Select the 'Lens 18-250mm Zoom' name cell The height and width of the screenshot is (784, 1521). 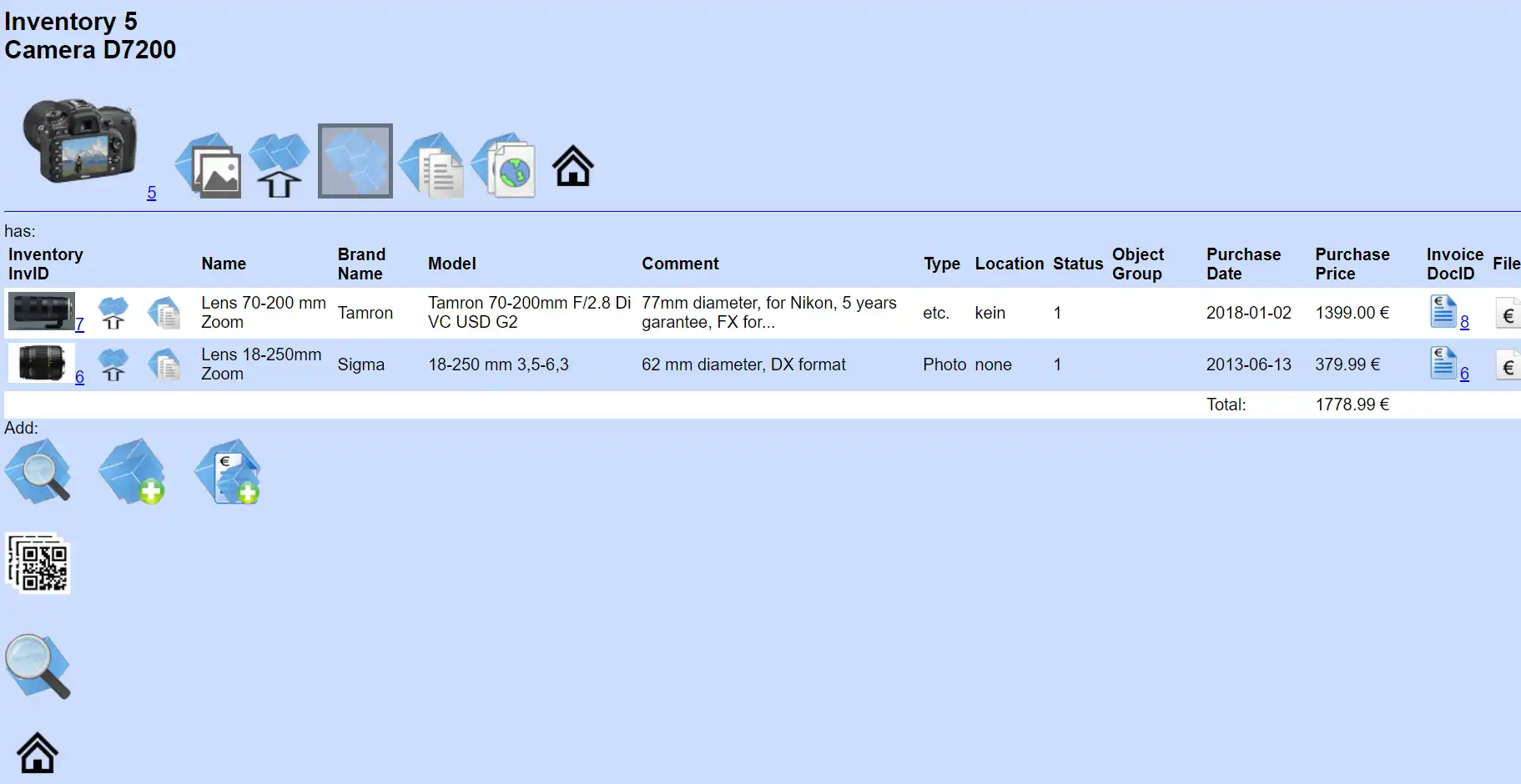coord(261,364)
